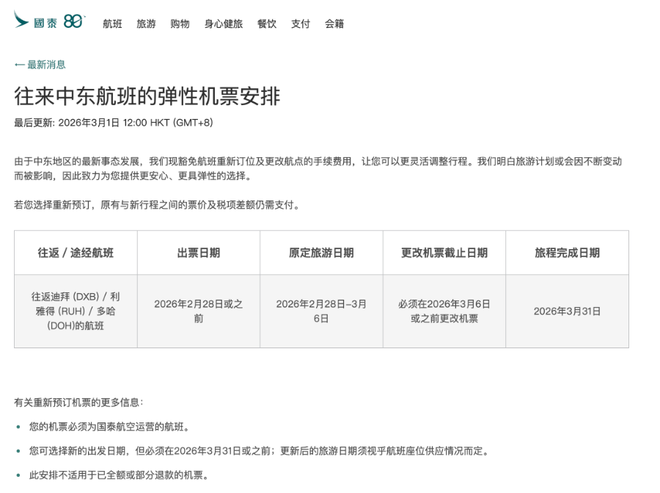
Task: Open the 身心健康 menu item
Action: [223, 22]
